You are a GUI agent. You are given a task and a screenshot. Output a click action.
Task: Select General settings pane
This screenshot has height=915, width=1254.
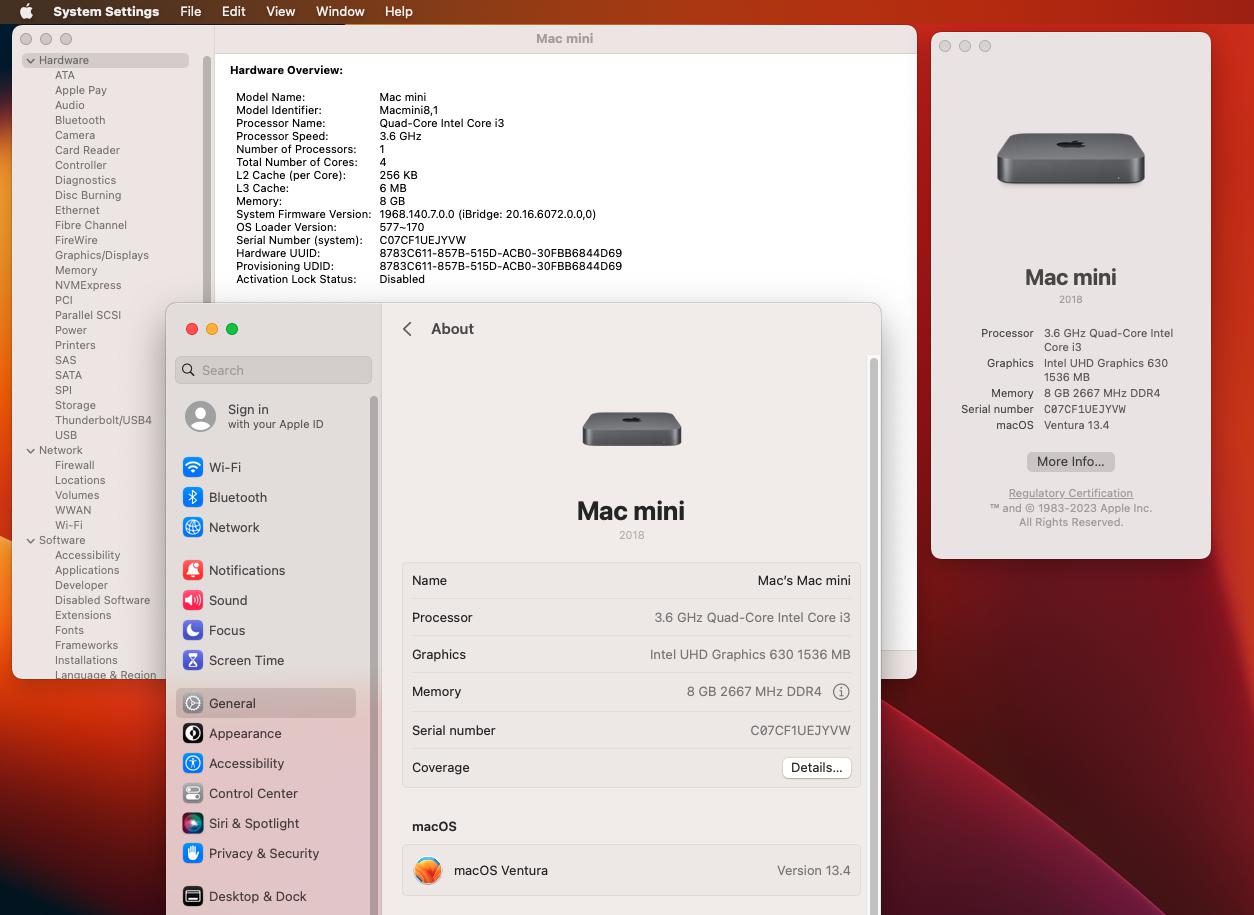[265, 703]
